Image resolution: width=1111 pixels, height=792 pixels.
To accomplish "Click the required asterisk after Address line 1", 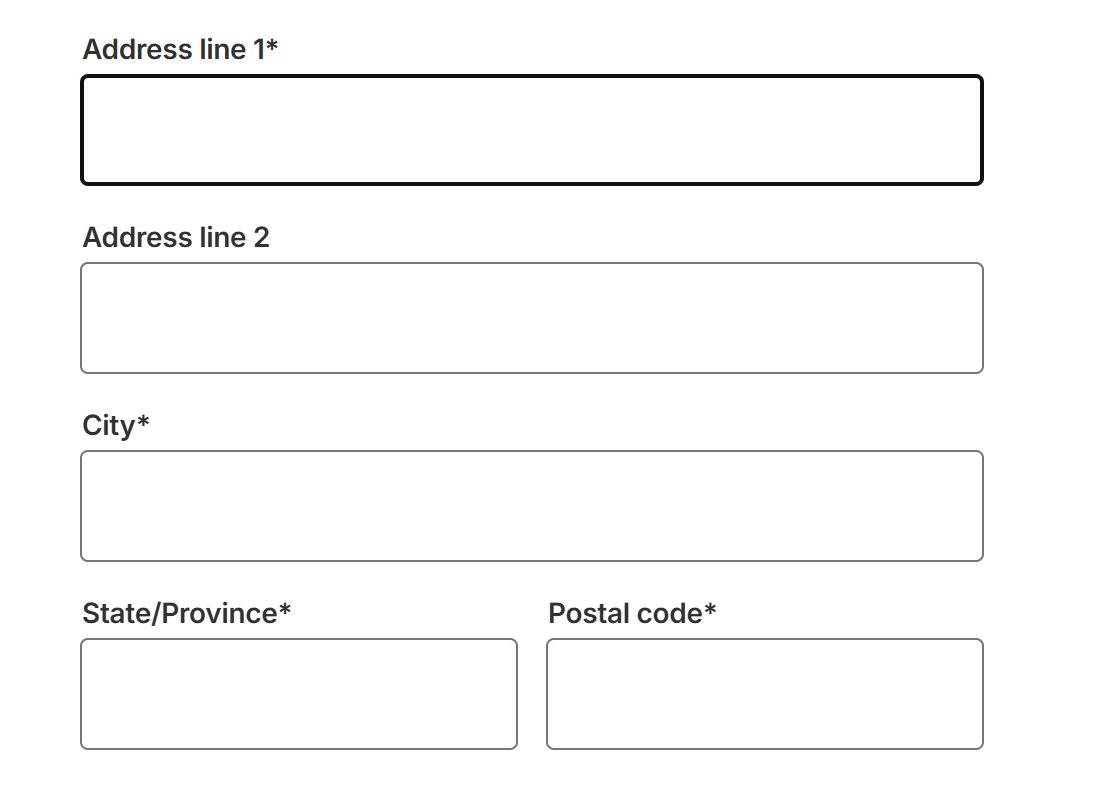I will tap(272, 46).
